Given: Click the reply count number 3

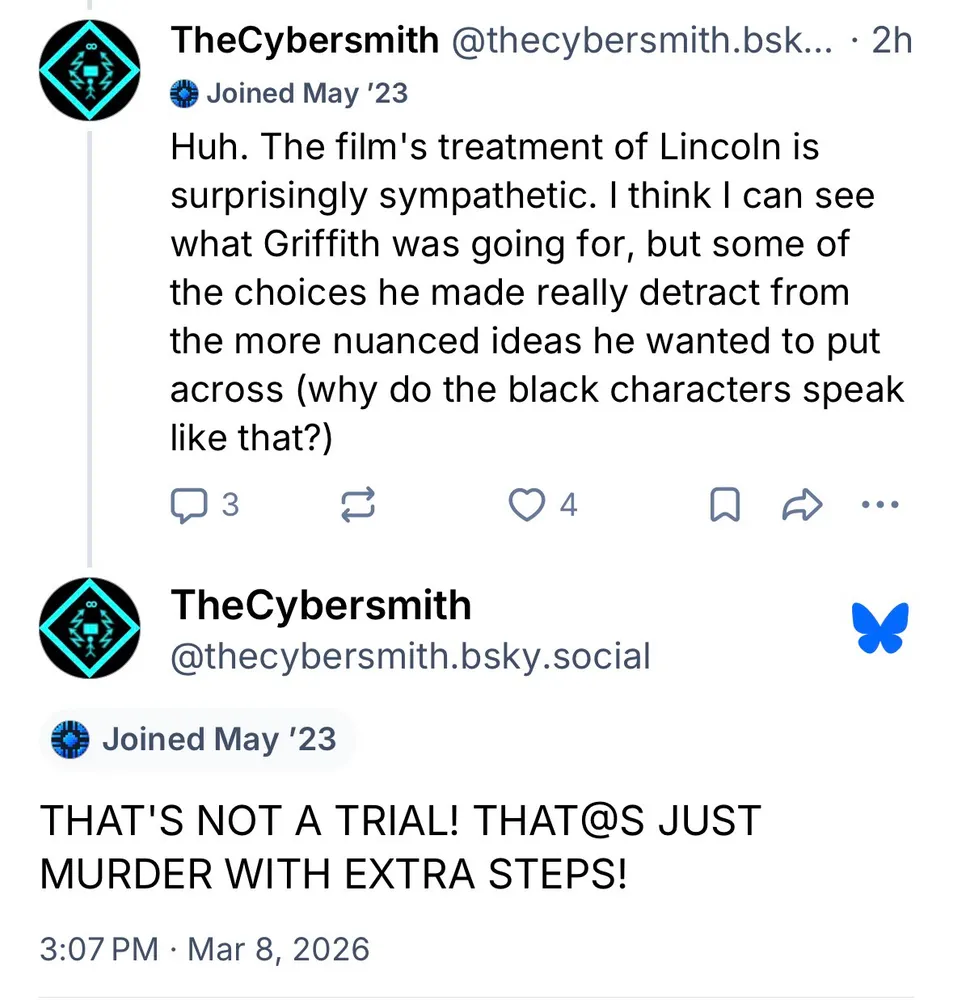Looking at the screenshot, I should coord(230,506).
